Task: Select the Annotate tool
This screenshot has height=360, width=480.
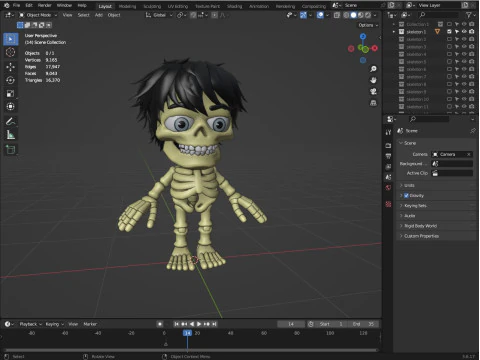Action: 11,121
